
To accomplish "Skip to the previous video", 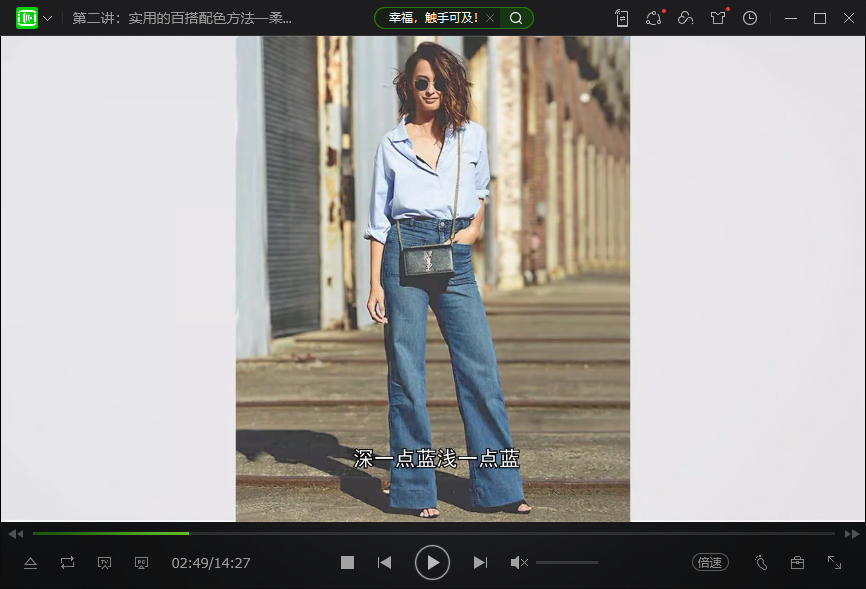I will pyautogui.click(x=384, y=563).
